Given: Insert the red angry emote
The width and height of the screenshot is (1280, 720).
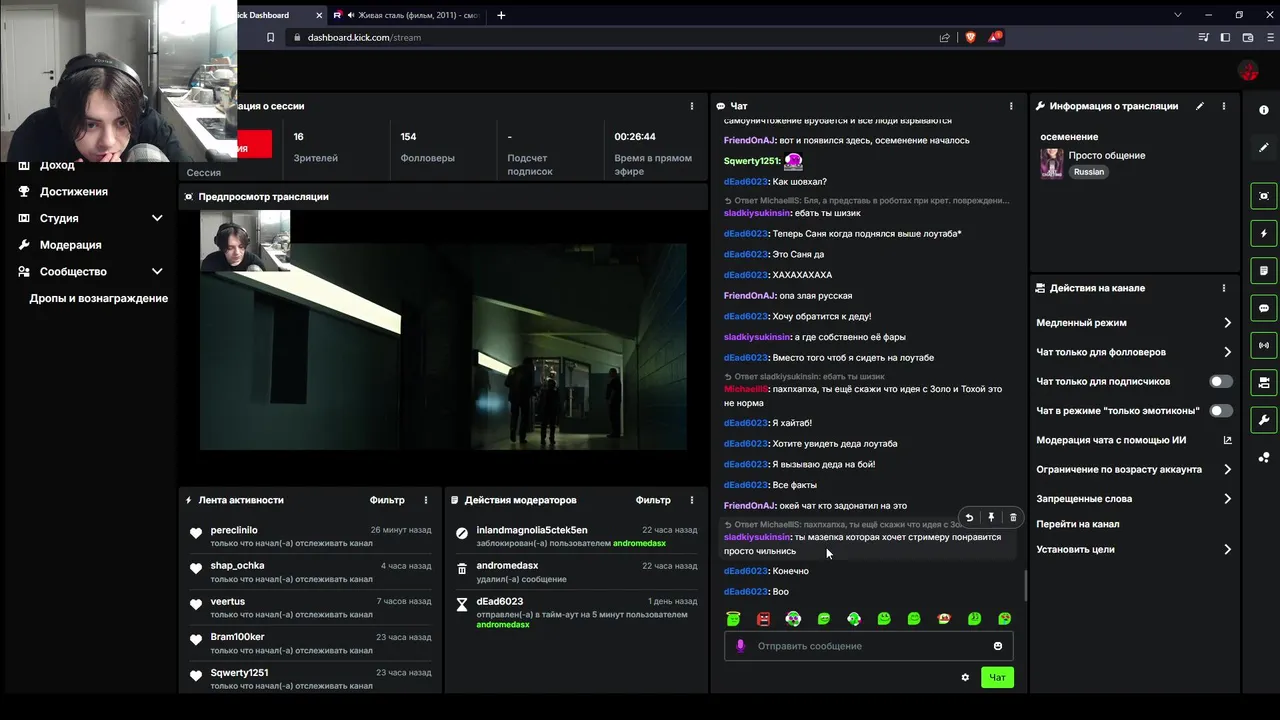Looking at the screenshot, I should [764, 619].
